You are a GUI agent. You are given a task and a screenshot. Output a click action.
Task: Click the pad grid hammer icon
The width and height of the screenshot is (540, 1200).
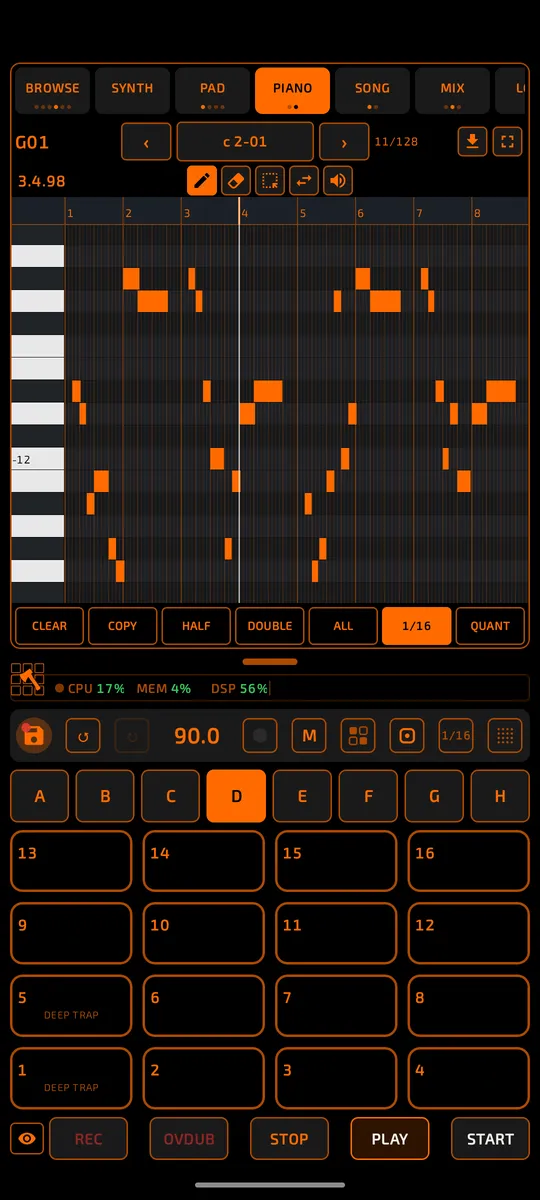pyautogui.click(x=27, y=679)
